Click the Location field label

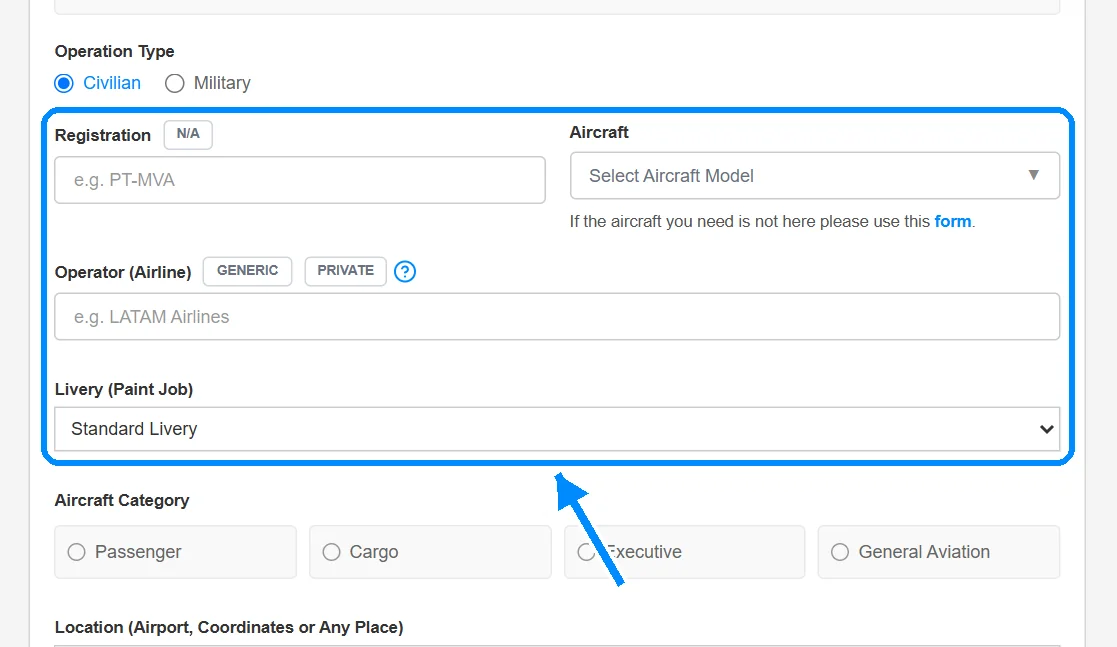[229, 627]
